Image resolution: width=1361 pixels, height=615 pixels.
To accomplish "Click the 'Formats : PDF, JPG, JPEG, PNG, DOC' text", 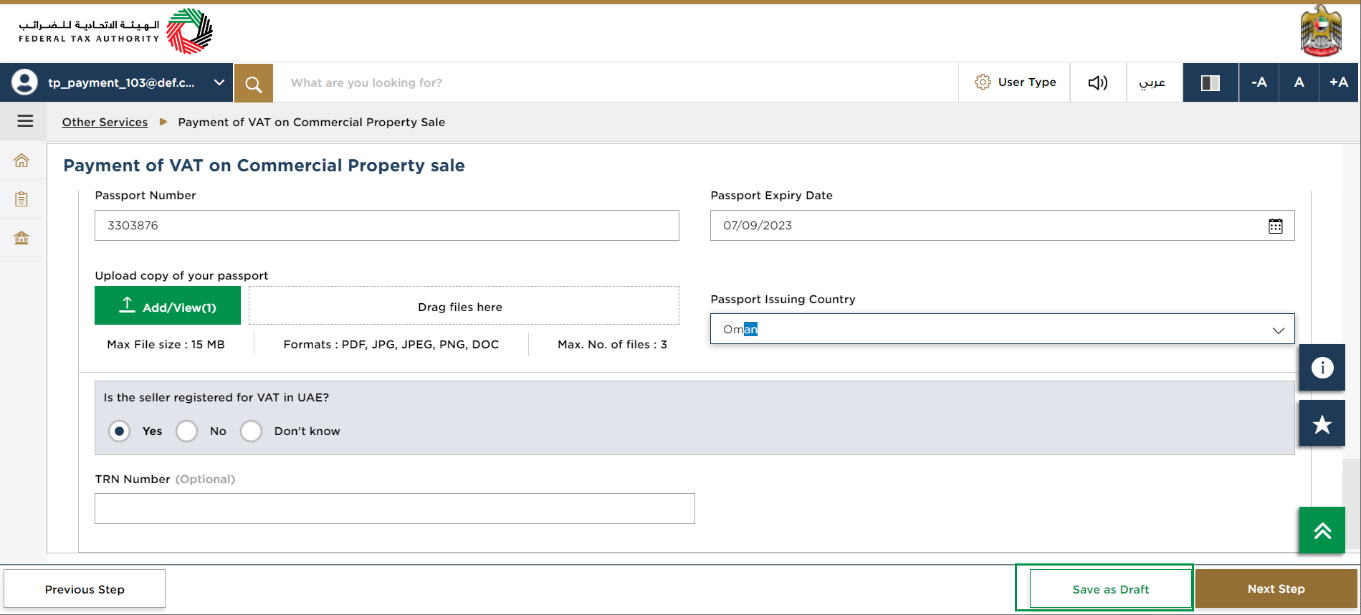I will pyautogui.click(x=391, y=344).
